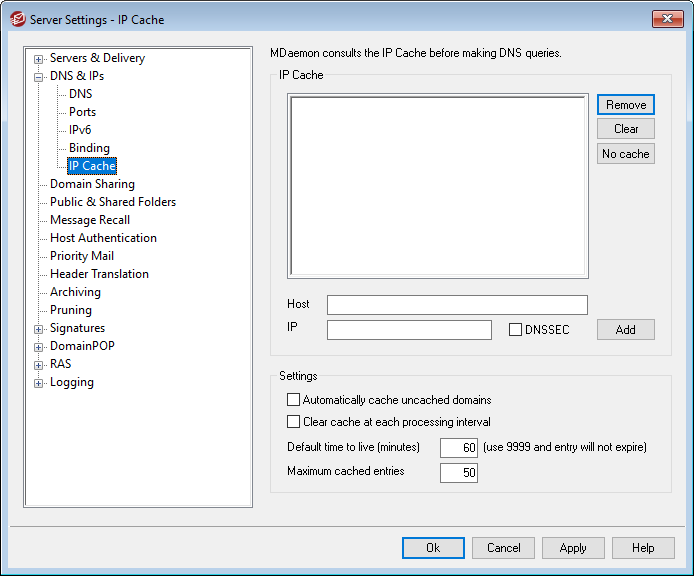Expand the Signatures tree node
Viewport: 694px width, 576px height.
(39, 329)
